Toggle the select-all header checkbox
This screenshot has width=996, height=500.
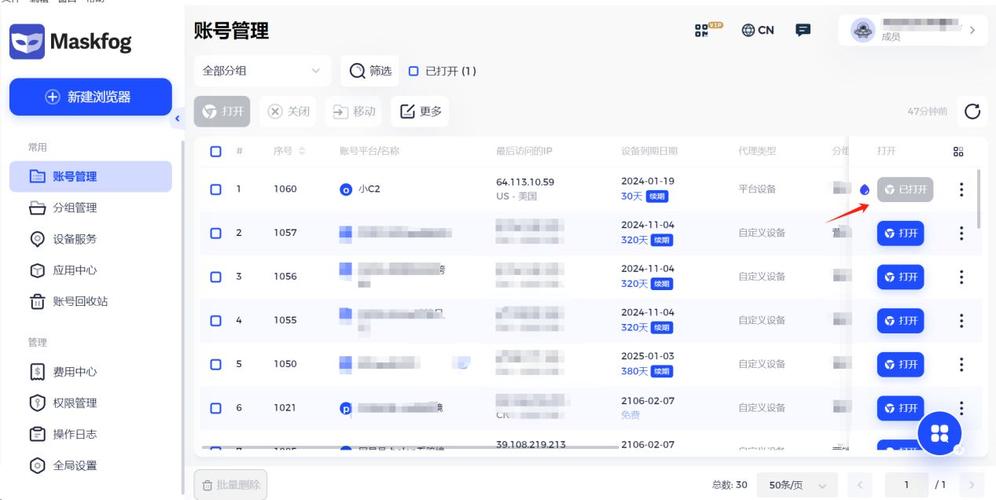tap(216, 151)
